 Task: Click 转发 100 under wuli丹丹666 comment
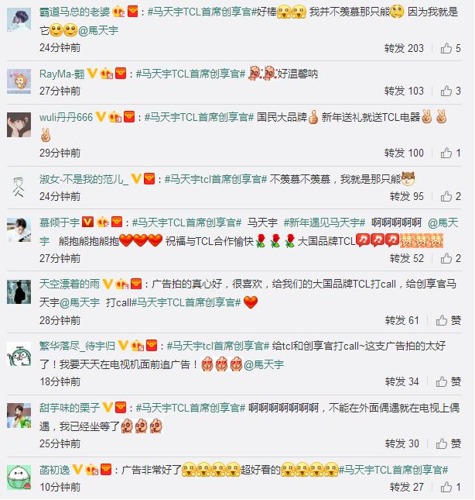(404, 153)
